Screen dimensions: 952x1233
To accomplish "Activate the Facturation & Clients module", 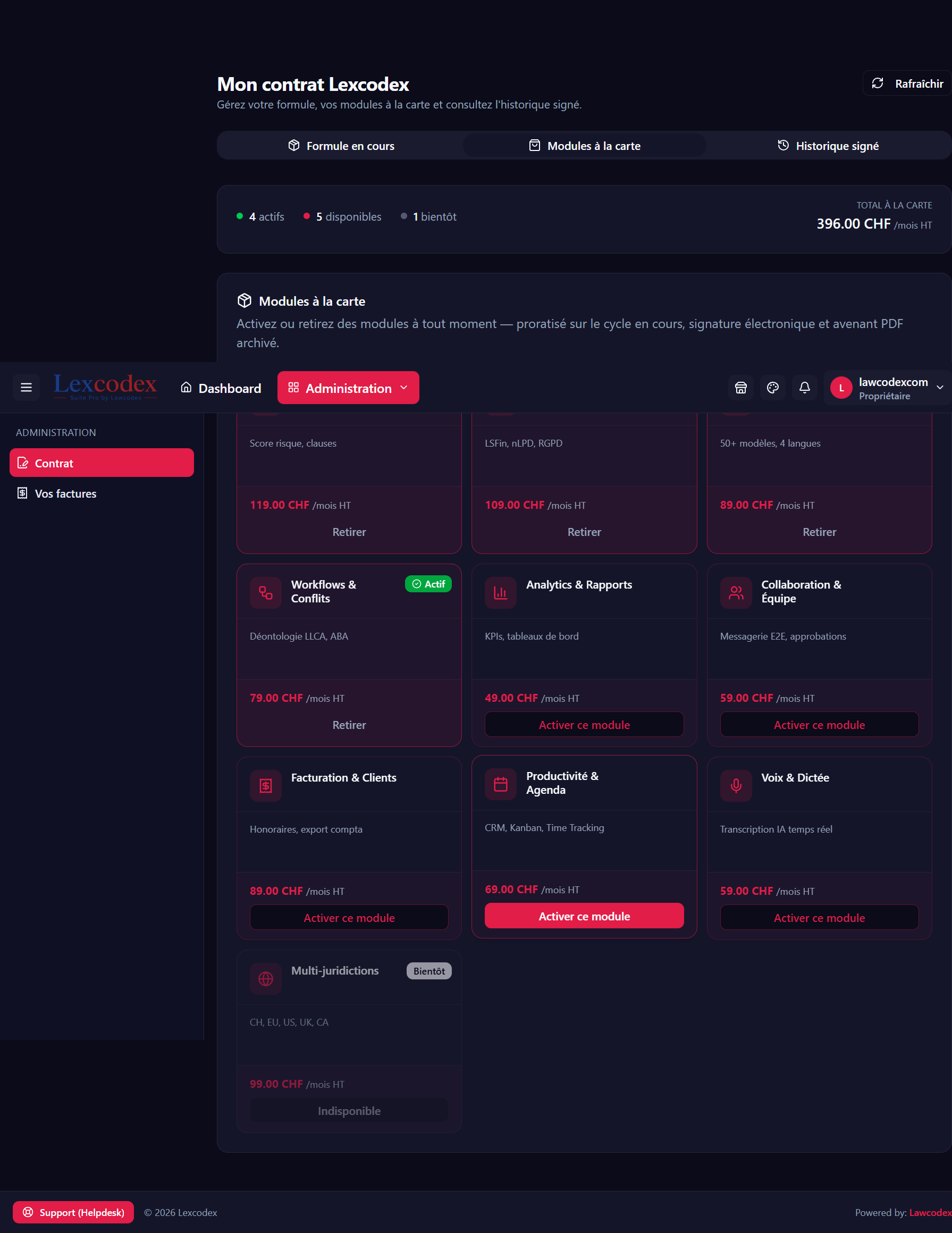I will coord(349,918).
